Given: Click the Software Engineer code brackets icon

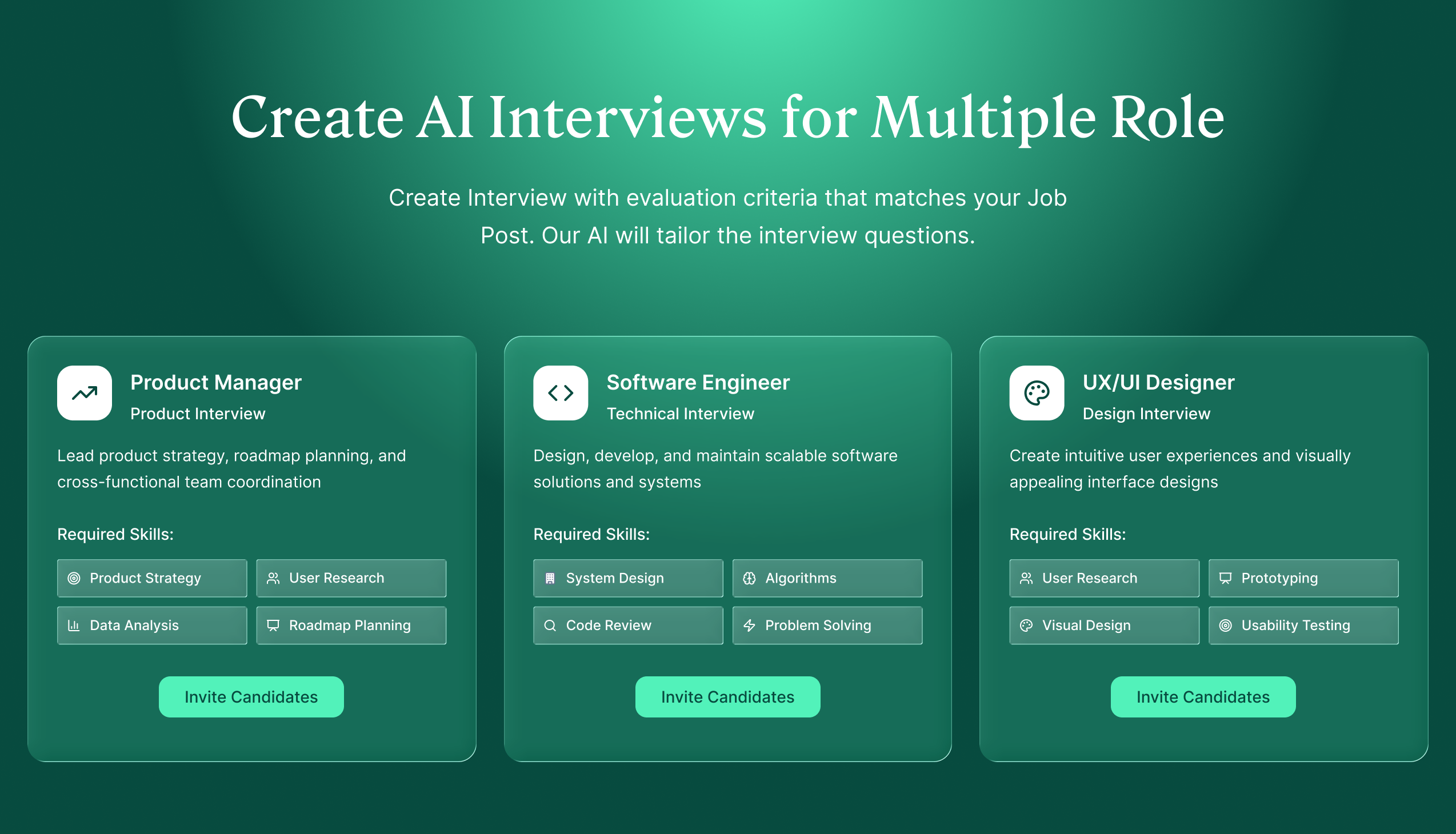Looking at the screenshot, I should coord(561,393).
